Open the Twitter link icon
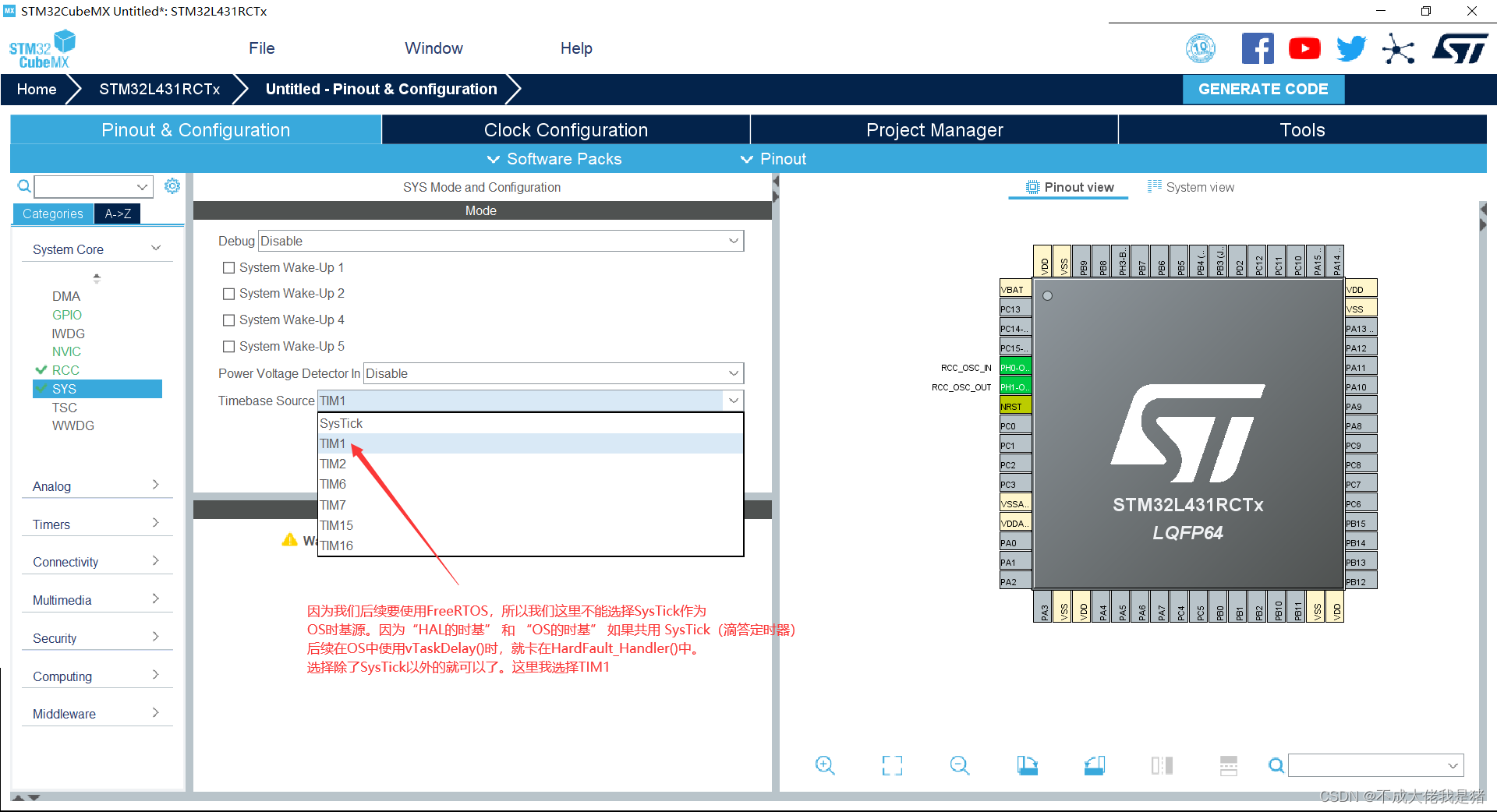This screenshot has height=812, width=1497. click(1351, 48)
